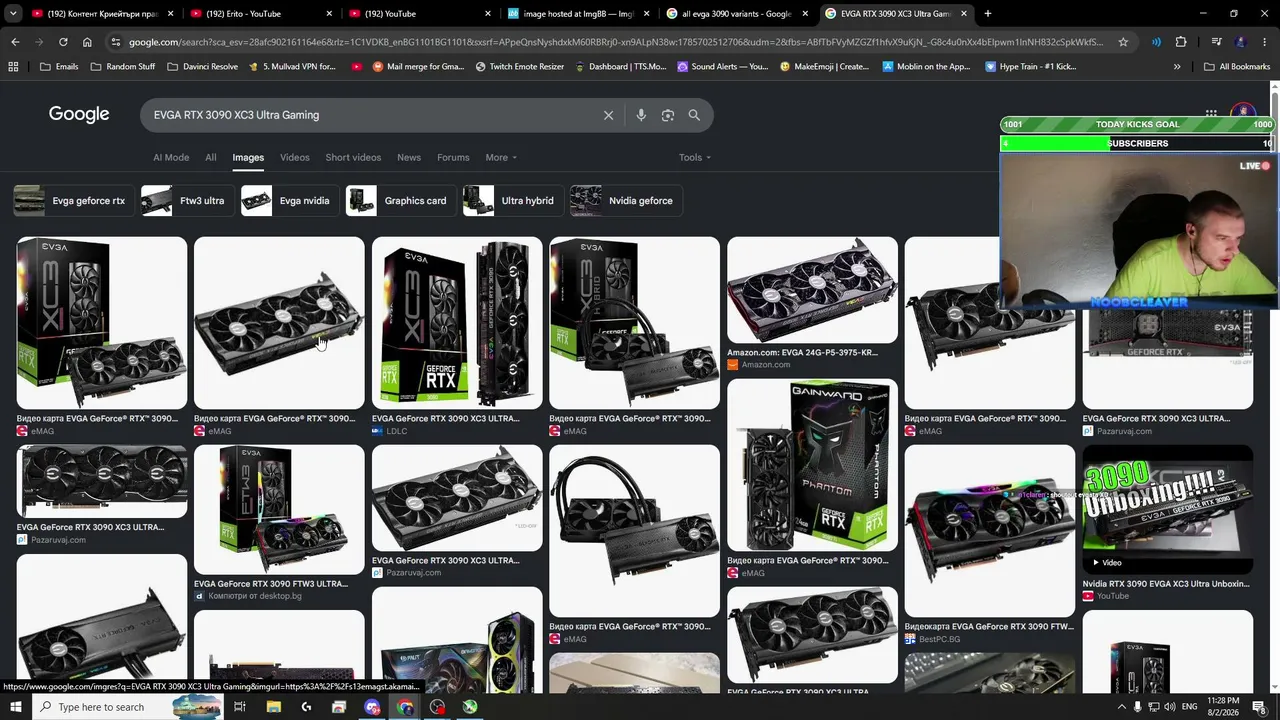Start a voice search with the microphone icon

coord(641,115)
